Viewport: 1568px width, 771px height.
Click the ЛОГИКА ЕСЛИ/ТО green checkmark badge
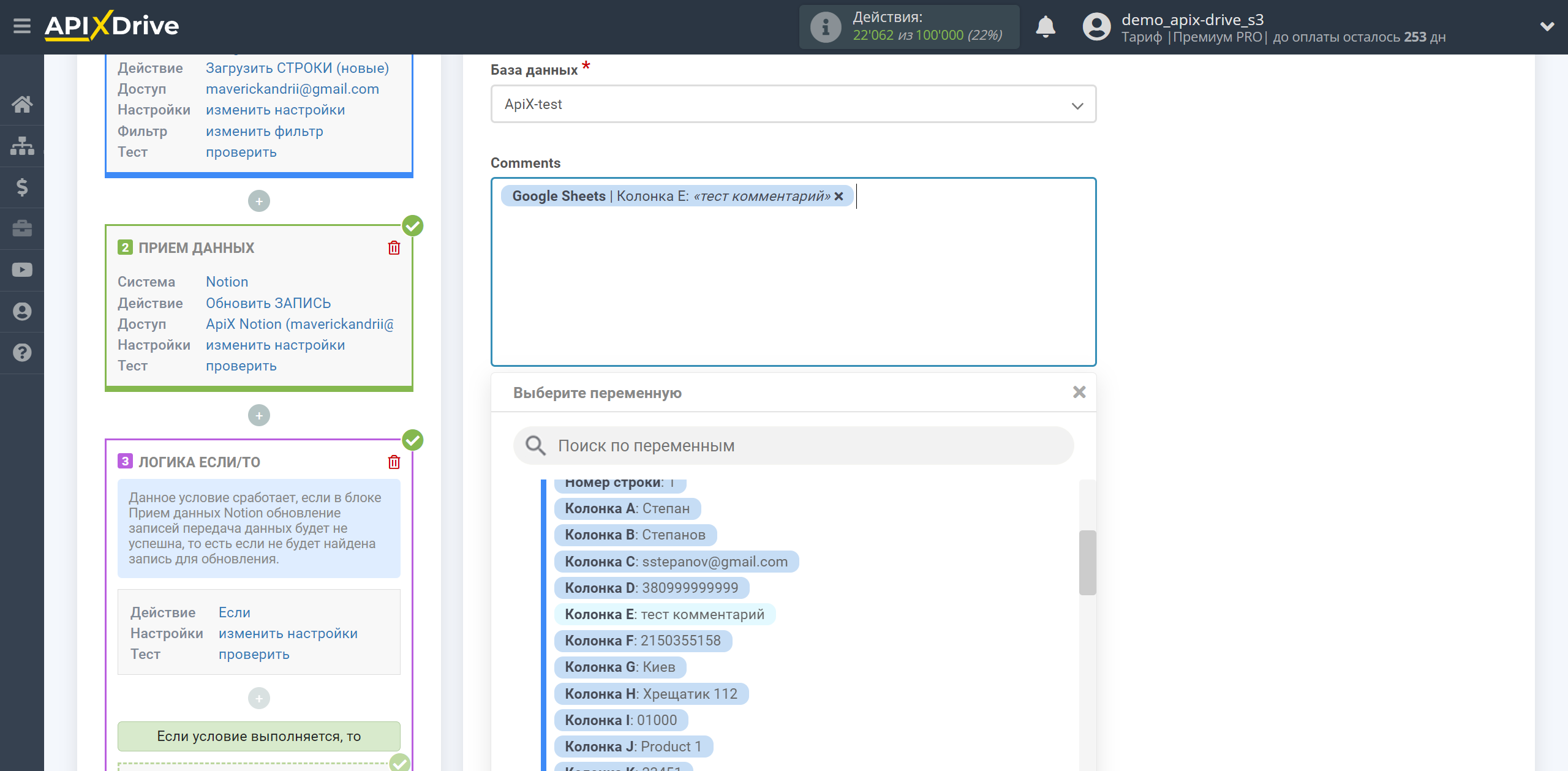click(413, 440)
